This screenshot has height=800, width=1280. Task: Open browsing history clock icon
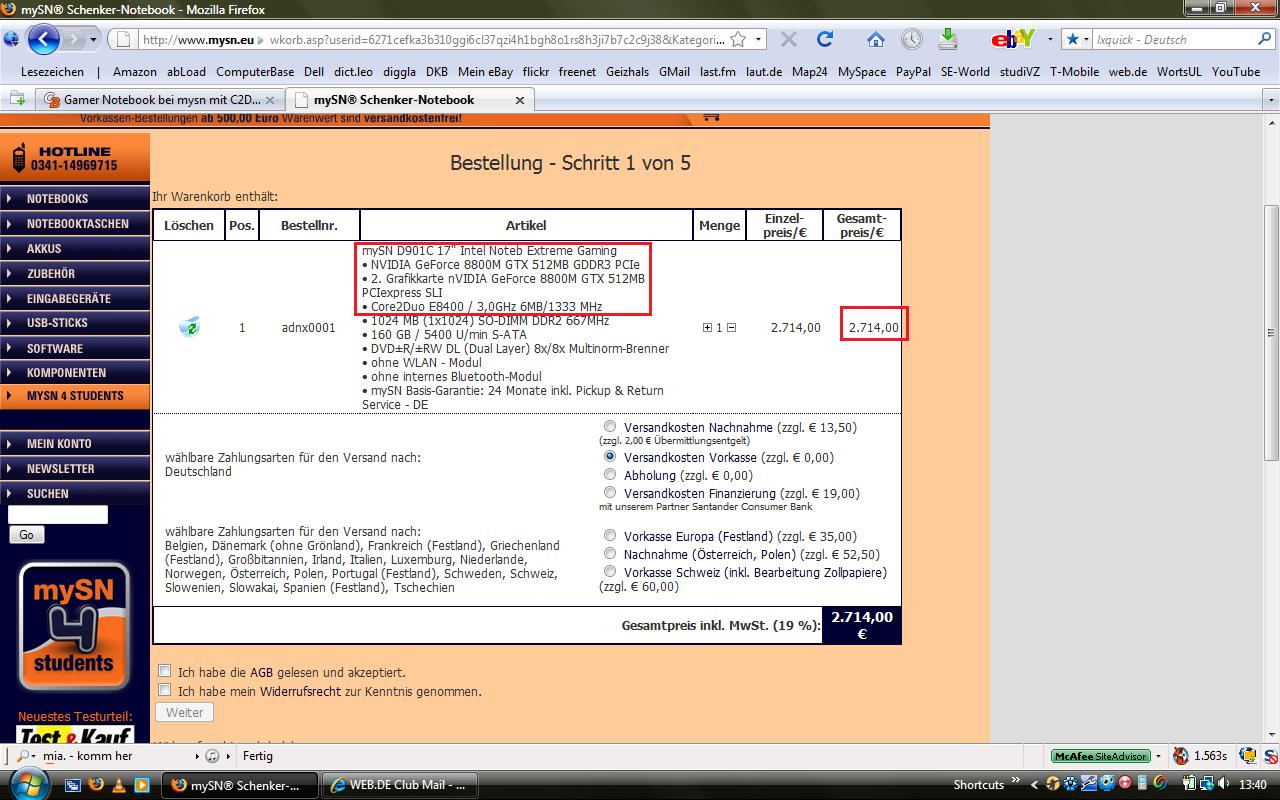coord(911,40)
